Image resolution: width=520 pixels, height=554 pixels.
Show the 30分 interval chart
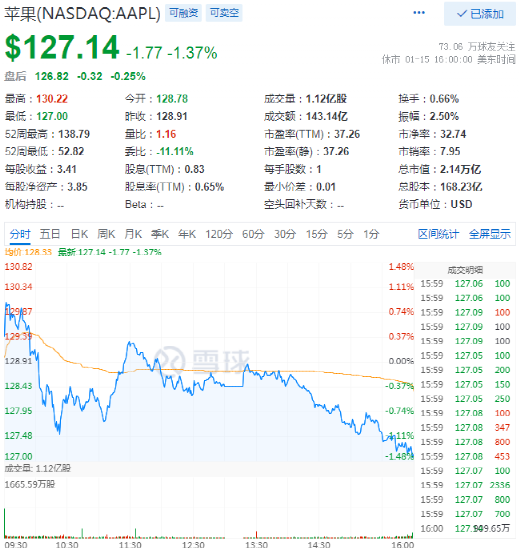pyautogui.click(x=285, y=234)
